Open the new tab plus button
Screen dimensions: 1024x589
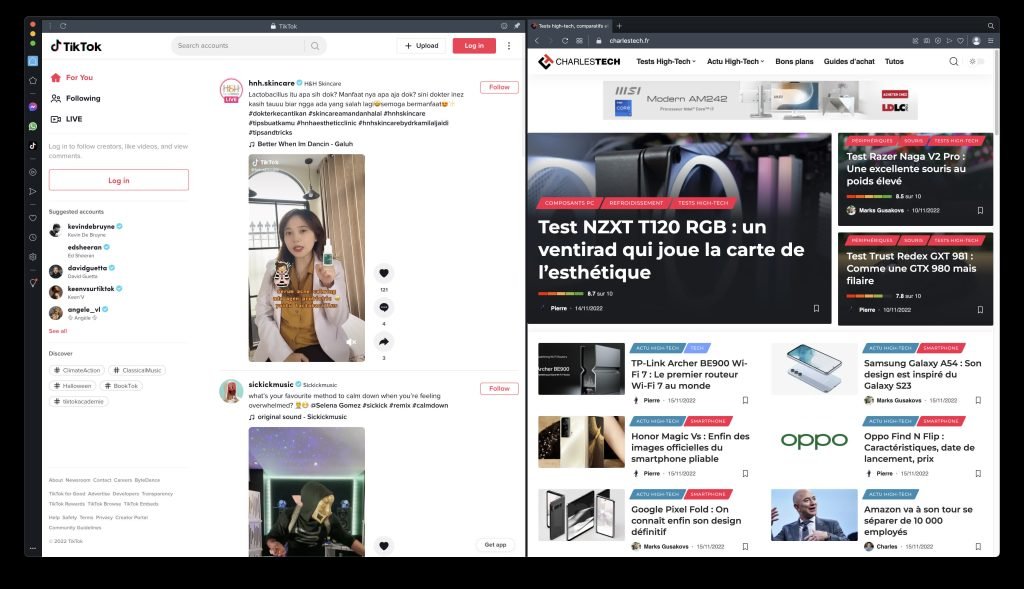tap(619, 26)
